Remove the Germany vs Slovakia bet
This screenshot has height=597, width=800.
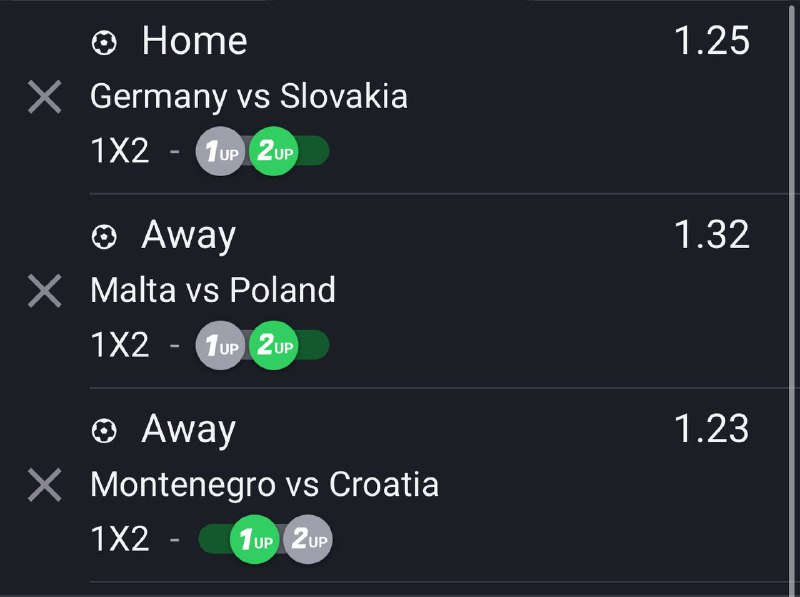[45, 98]
